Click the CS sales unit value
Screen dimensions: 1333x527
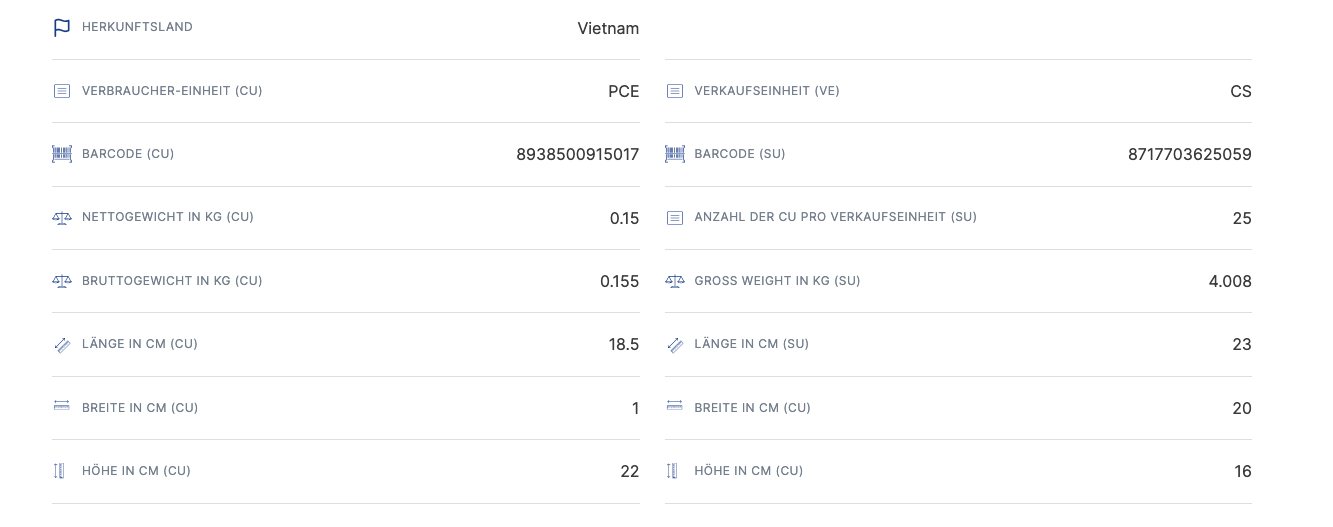[x=1241, y=91]
